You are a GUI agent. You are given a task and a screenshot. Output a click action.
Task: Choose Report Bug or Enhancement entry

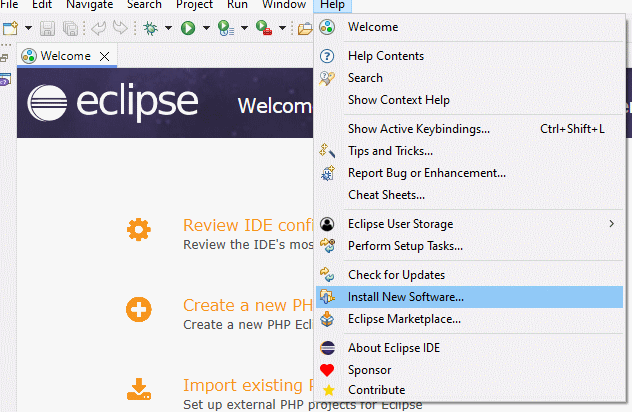(470, 173)
